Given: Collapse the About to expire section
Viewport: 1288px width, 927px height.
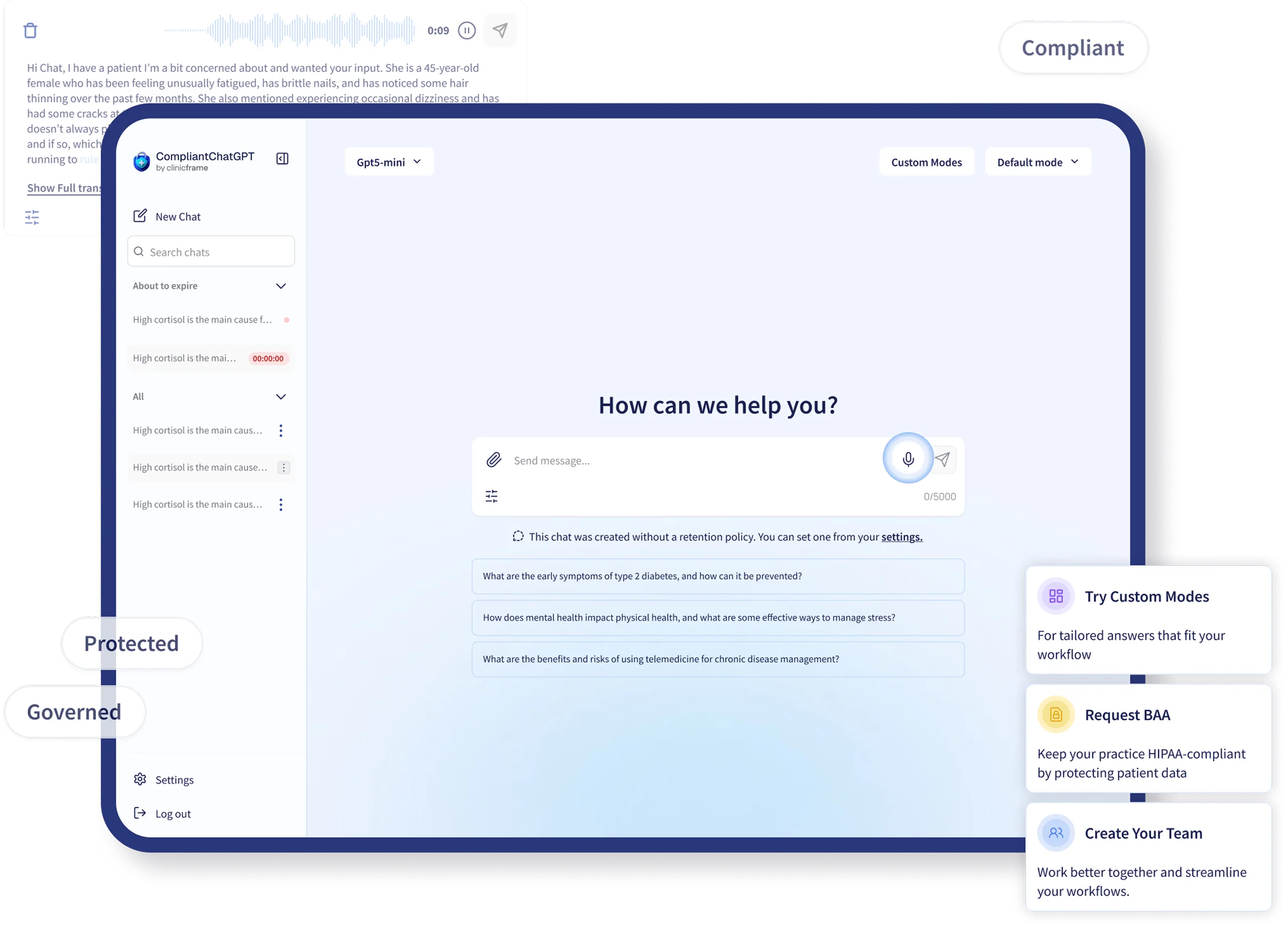Looking at the screenshot, I should (x=281, y=286).
